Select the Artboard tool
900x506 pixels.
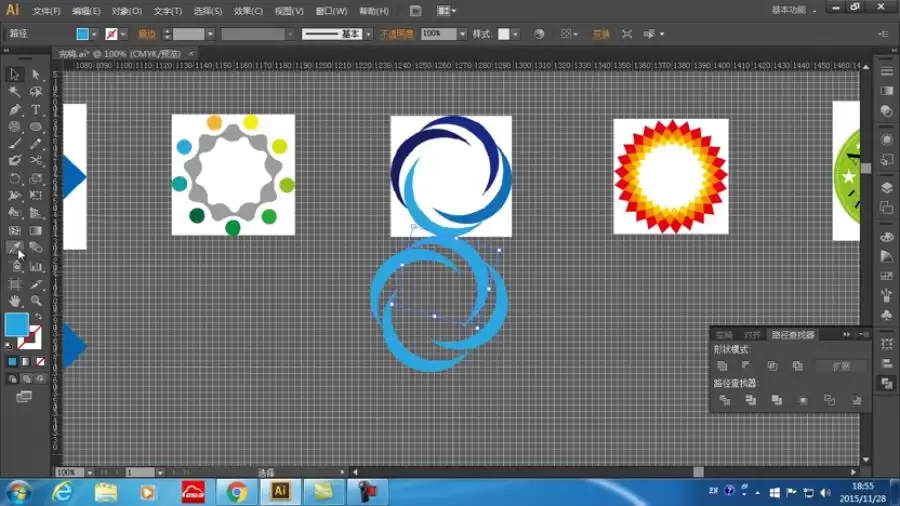click(14, 283)
